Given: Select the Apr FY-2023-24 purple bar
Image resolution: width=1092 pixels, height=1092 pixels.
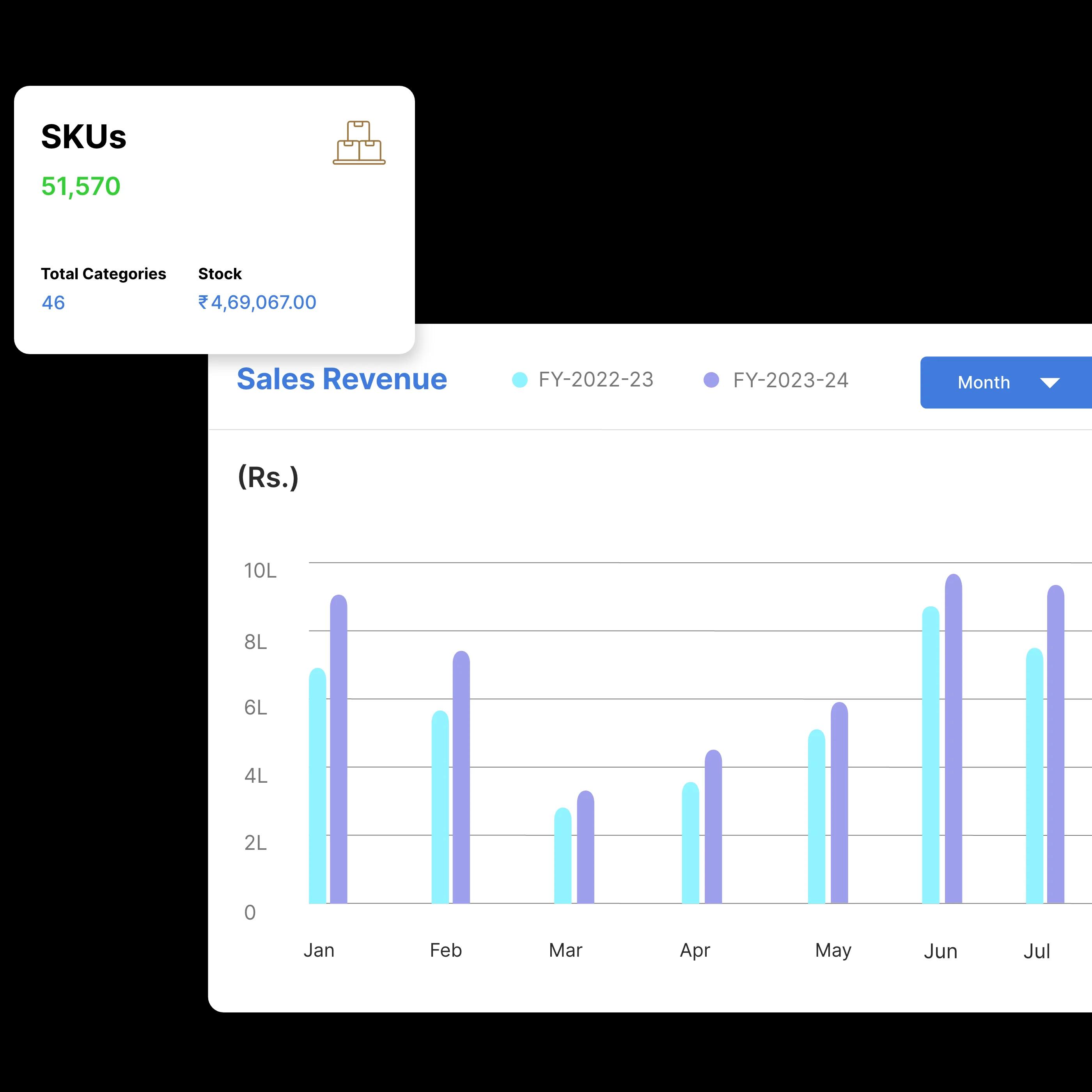Looking at the screenshot, I should click(713, 826).
